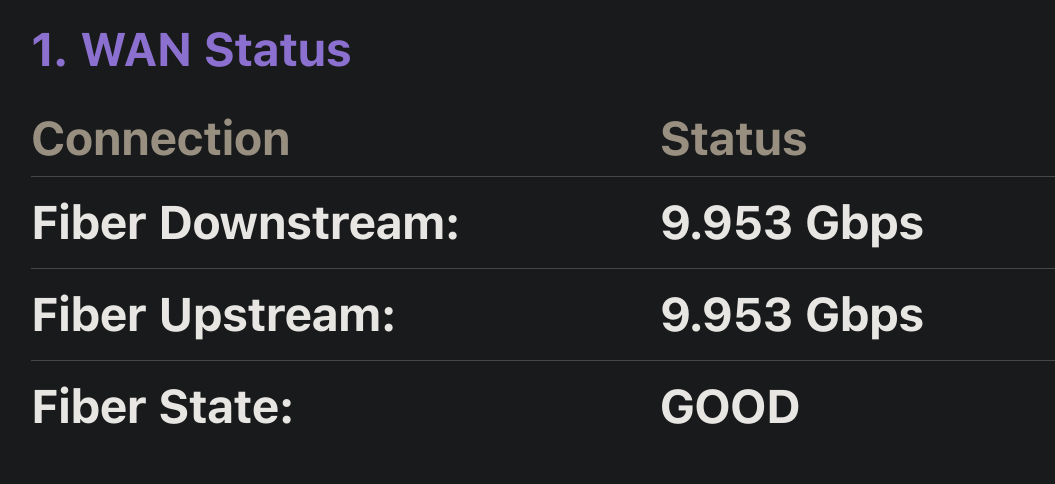The height and width of the screenshot is (484, 1055).
Task: Click the upstream 9.953 Gbps value
Action: [x=792, y=315]
